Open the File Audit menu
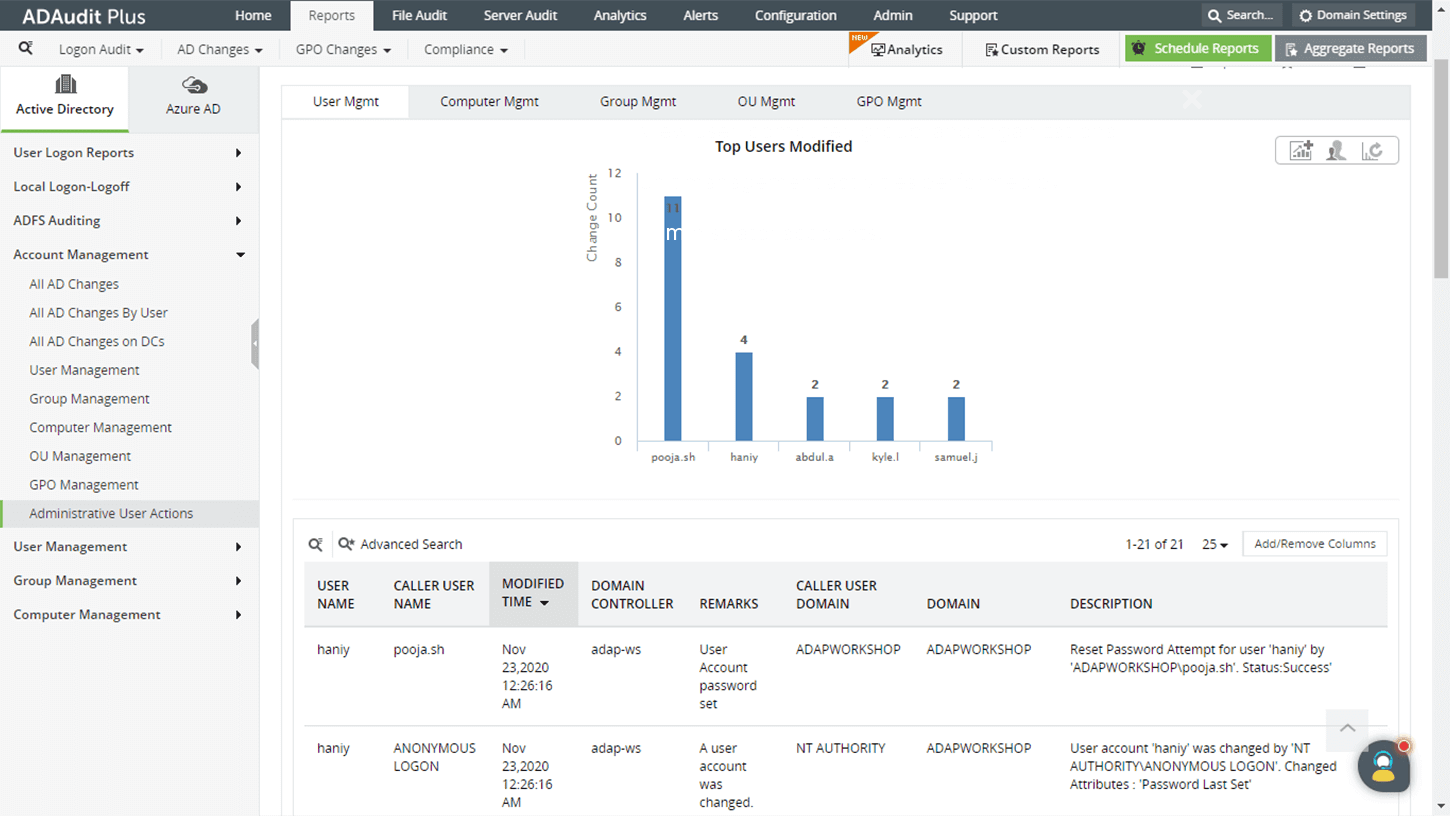The width and height of the screenshot is (1450, 816). coord(419,15)
